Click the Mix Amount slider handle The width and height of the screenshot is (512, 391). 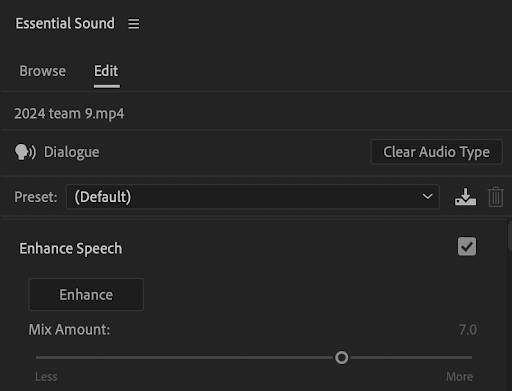tap(342, 358)
